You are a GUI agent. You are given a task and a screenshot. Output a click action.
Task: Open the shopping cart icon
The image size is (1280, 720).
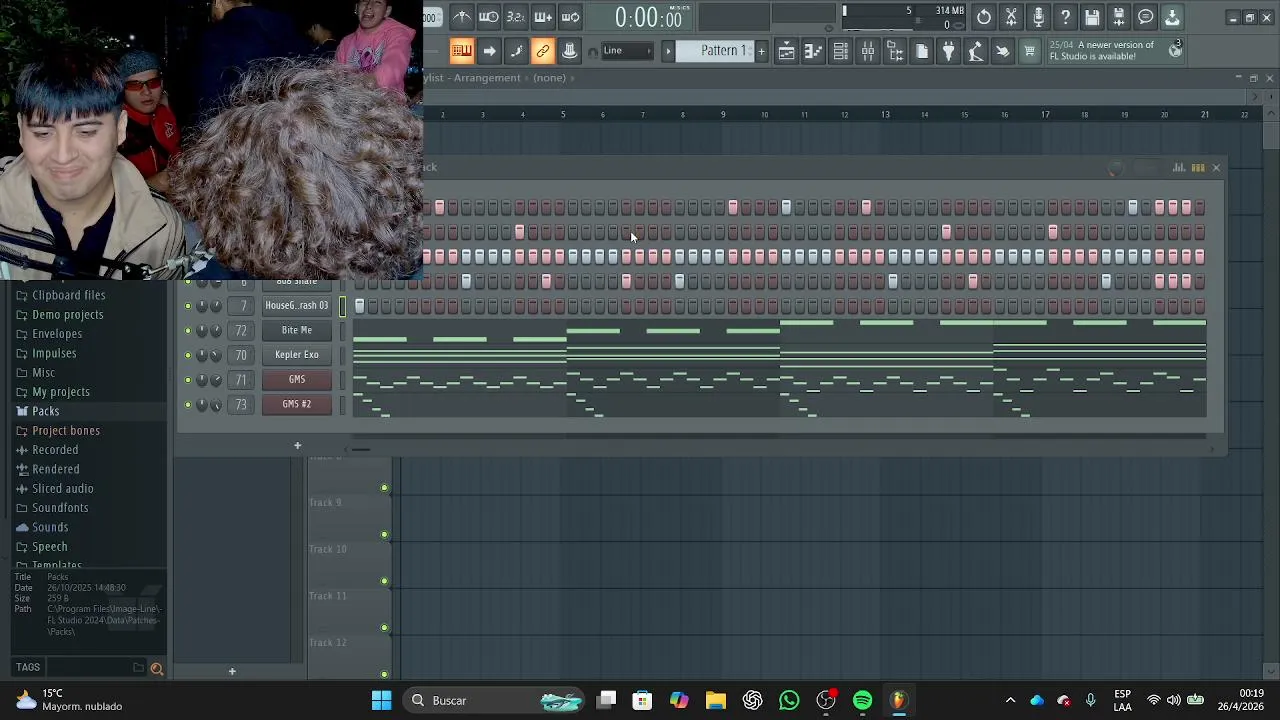(1029, 51)
